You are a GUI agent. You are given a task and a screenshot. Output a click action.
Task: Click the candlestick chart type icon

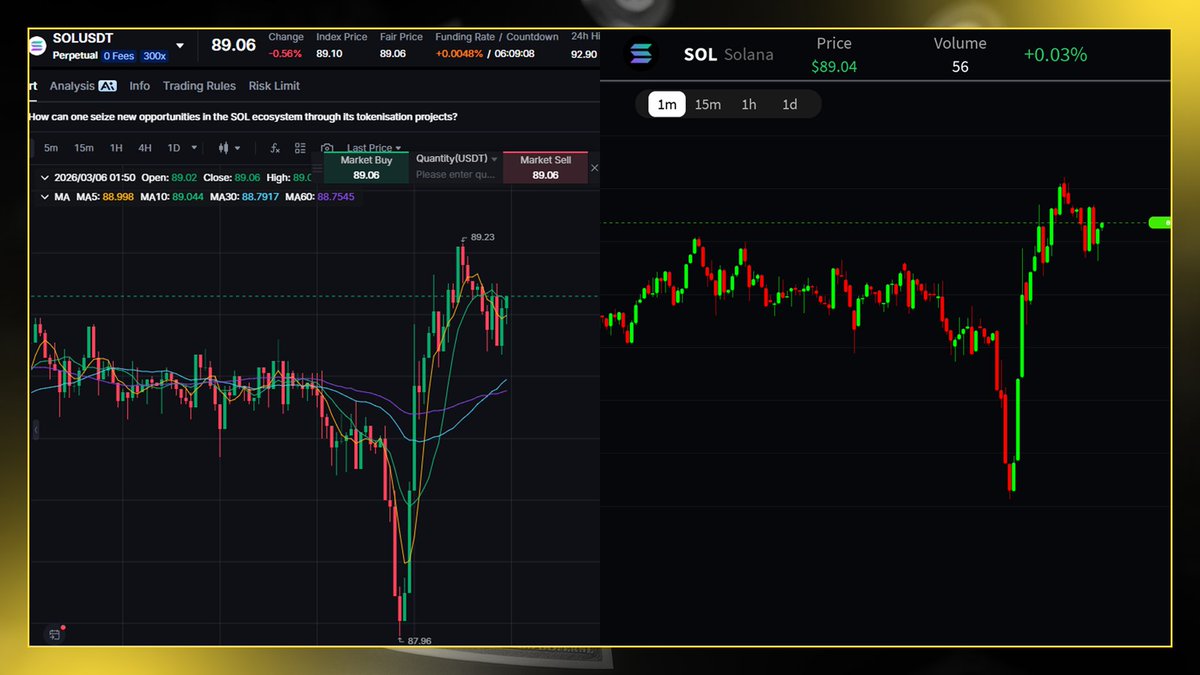(224, 148)
